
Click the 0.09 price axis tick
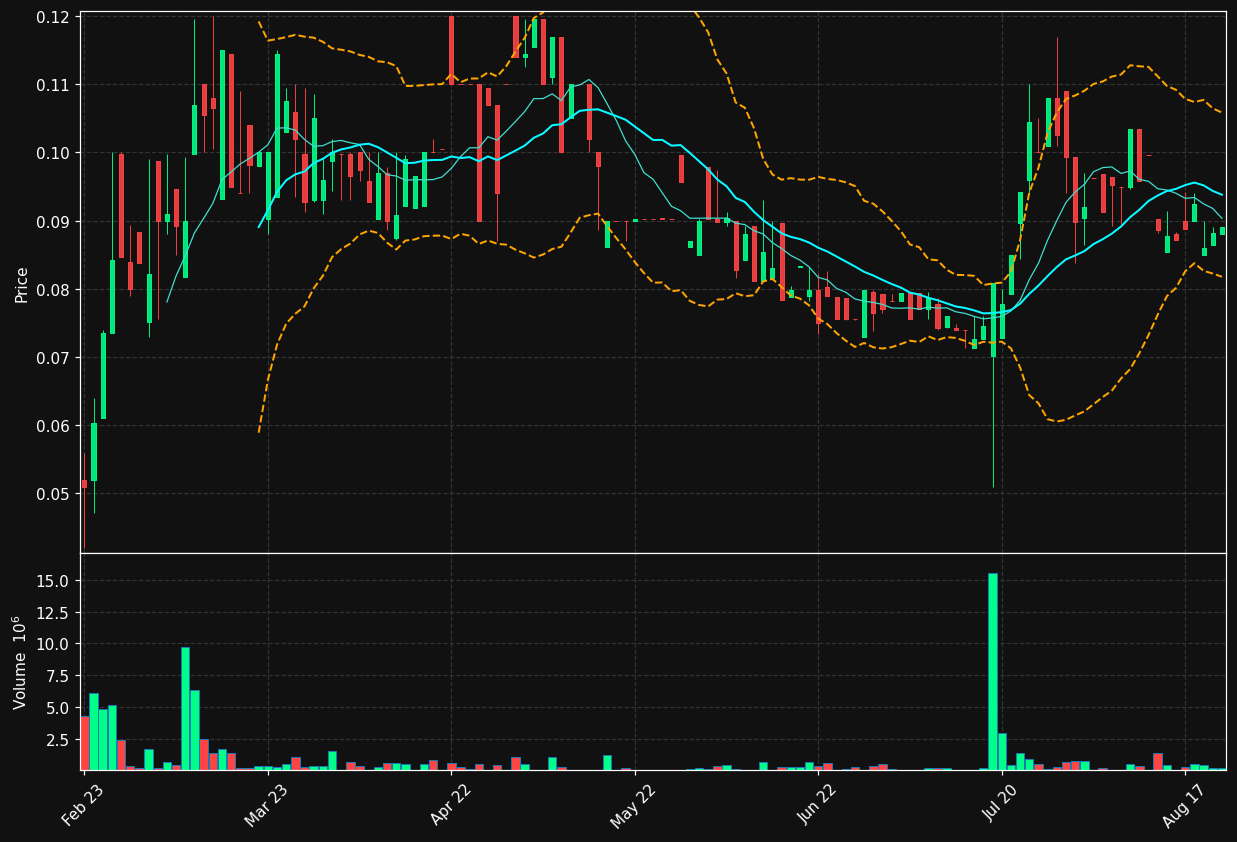(53, 221)
